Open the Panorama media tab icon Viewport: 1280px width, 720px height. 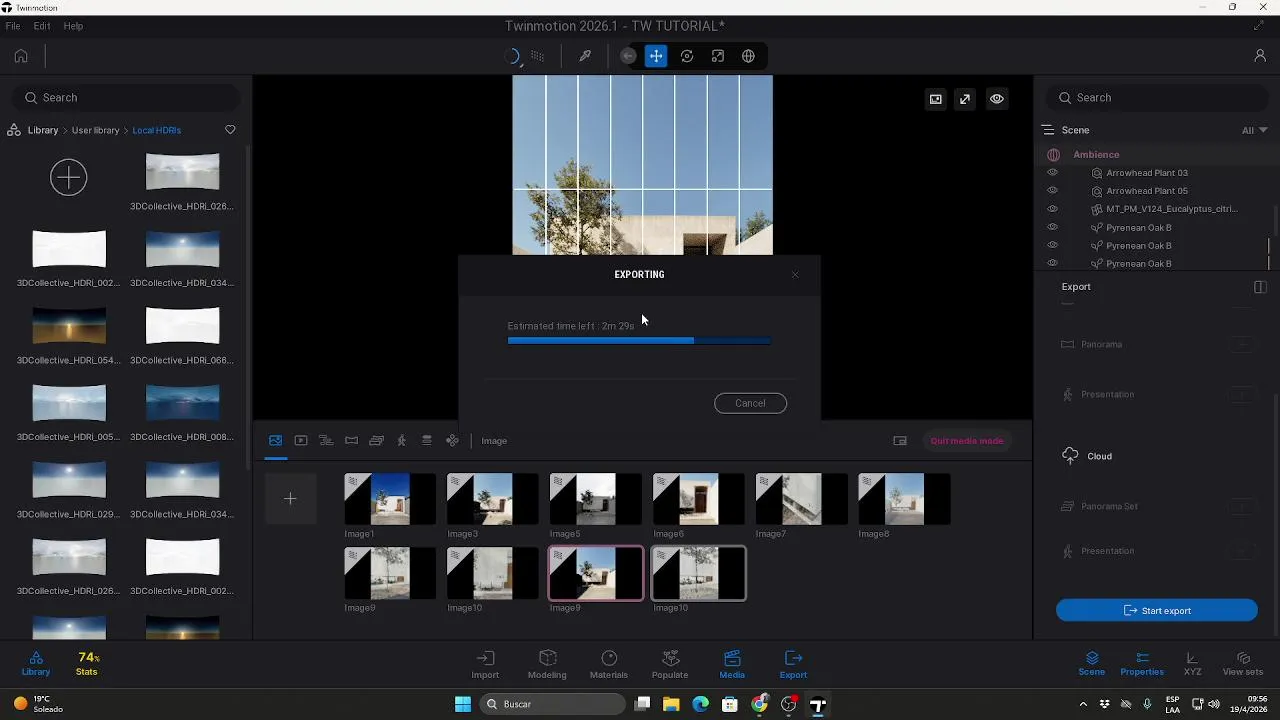click(351, 440)
